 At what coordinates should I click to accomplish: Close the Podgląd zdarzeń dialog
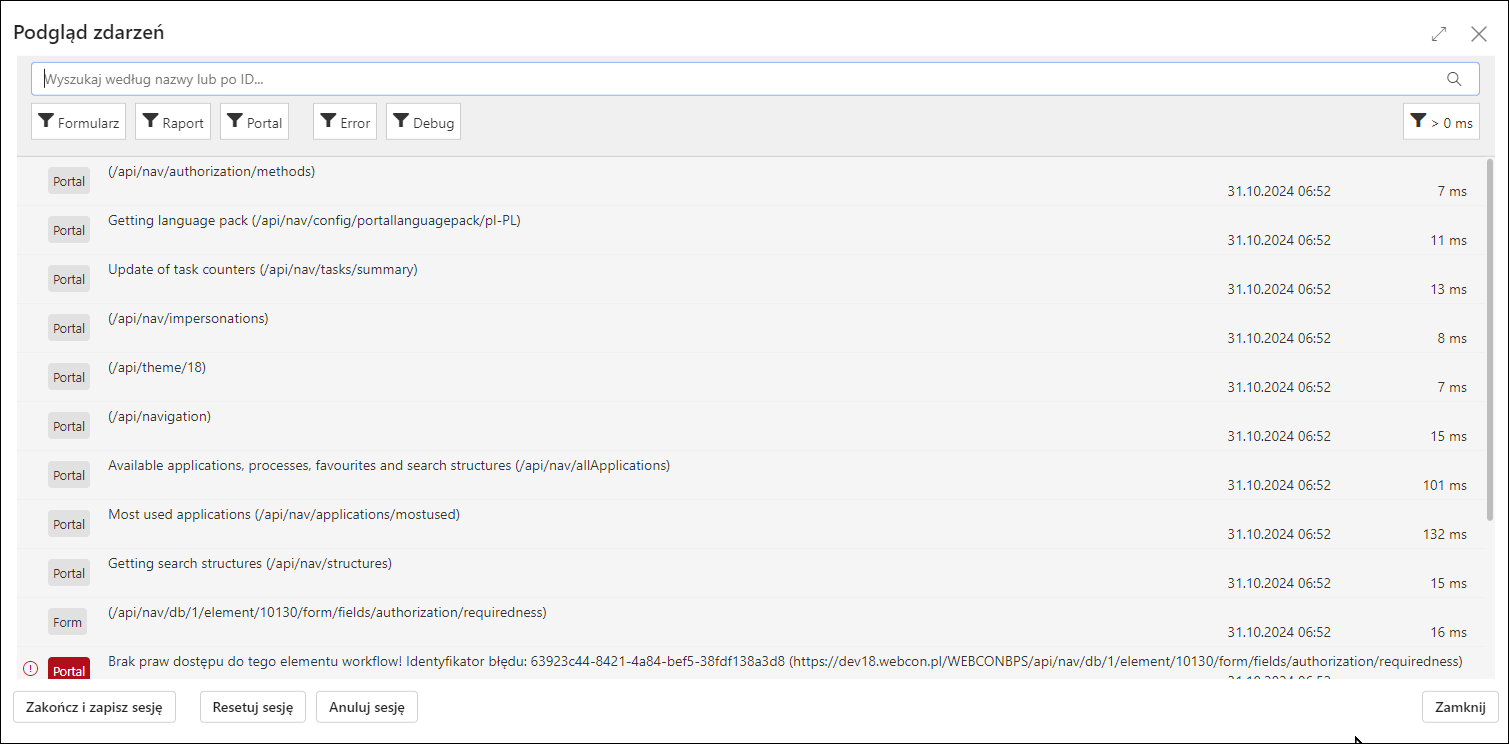pyautogui.click(x=1479, y=34)
